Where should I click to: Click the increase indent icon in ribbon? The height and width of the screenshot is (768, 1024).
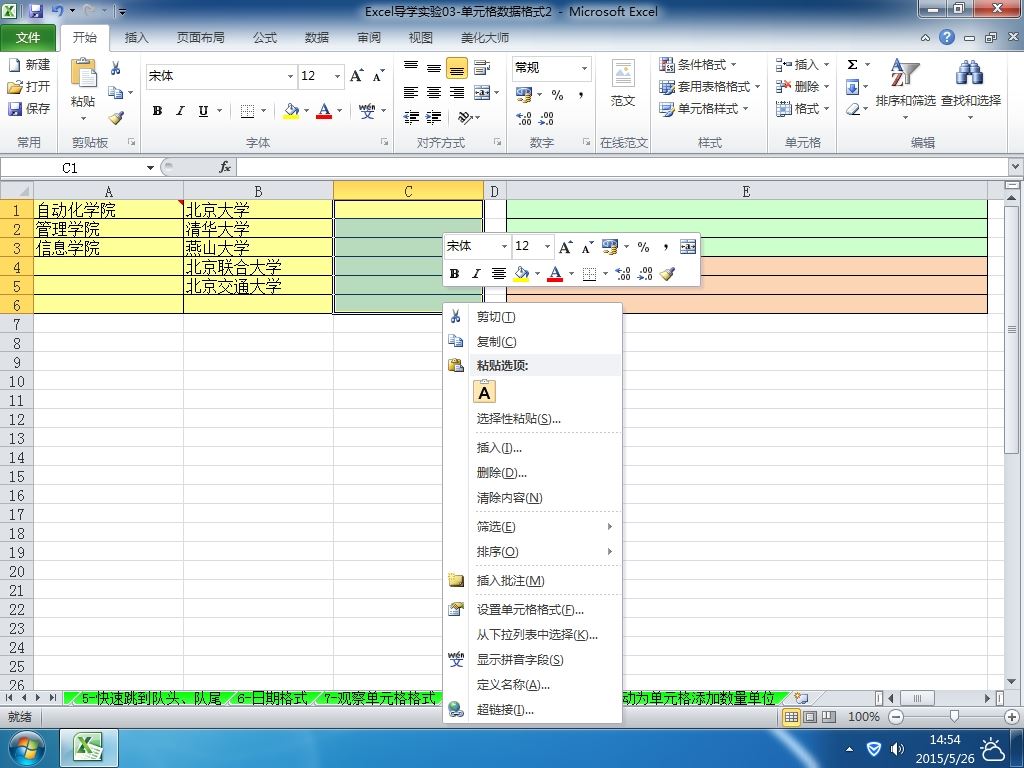(433, 118)
